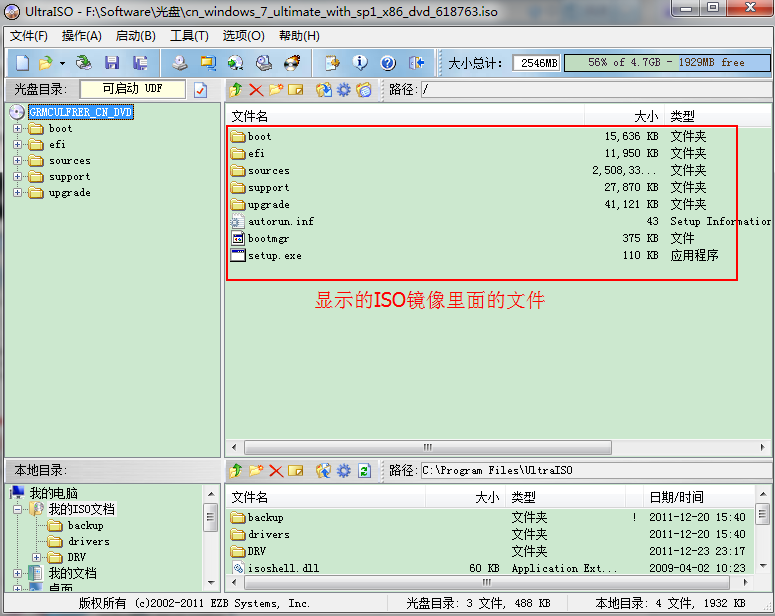
Task: Click the 可启动 UDF boot type field
Action: point(132,89)
